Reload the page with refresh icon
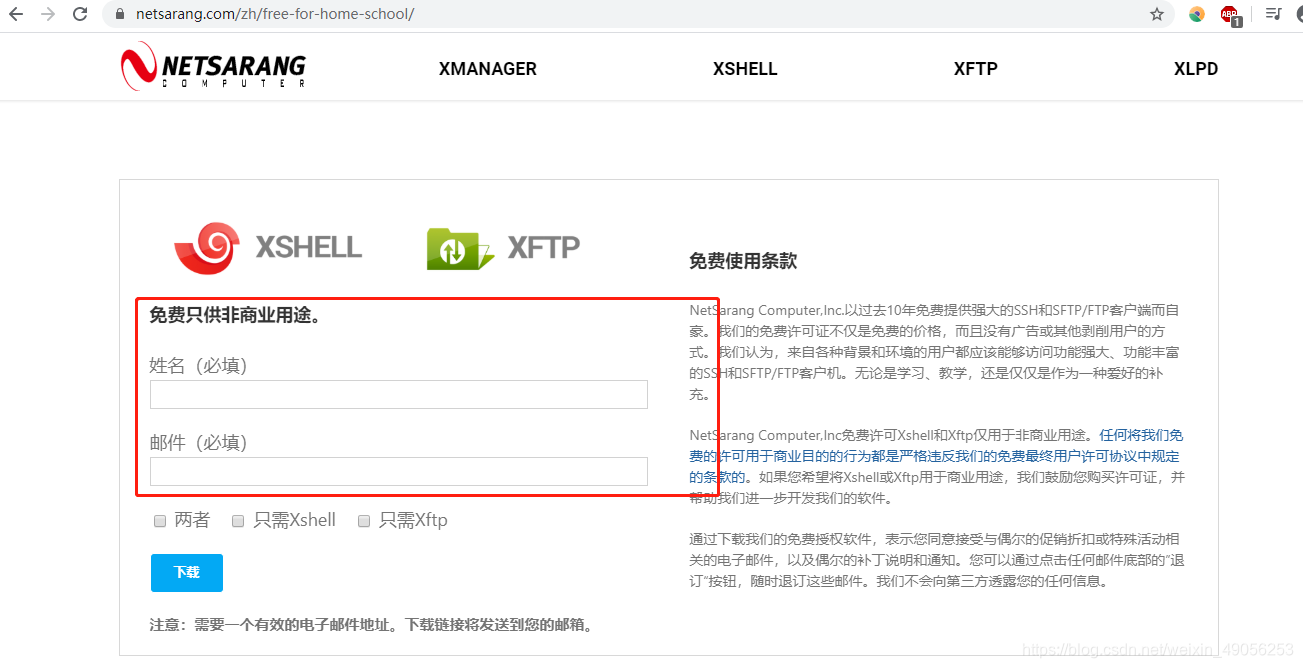 pos(80,14)
